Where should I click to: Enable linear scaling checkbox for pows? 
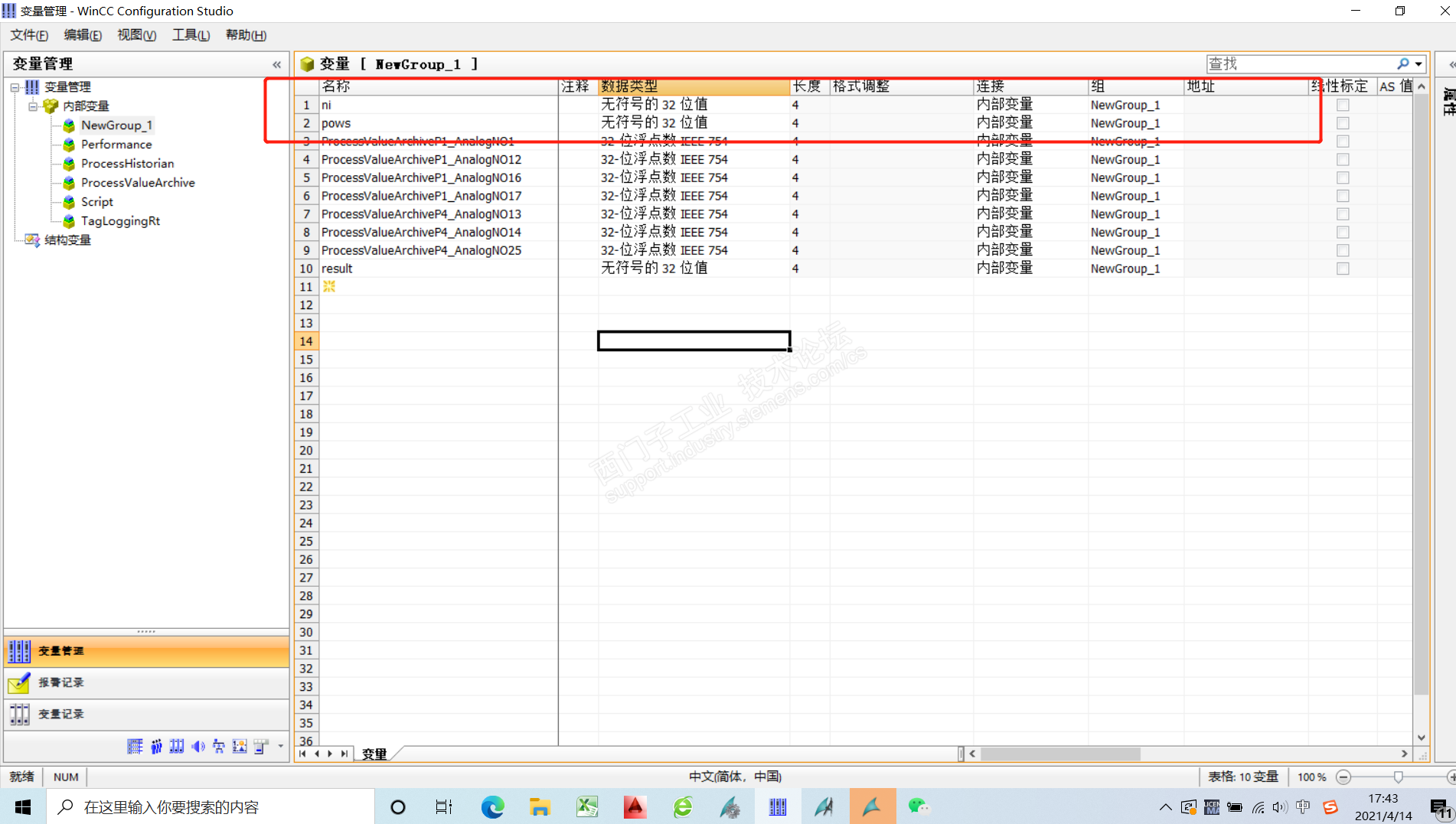coord(1343,123)
